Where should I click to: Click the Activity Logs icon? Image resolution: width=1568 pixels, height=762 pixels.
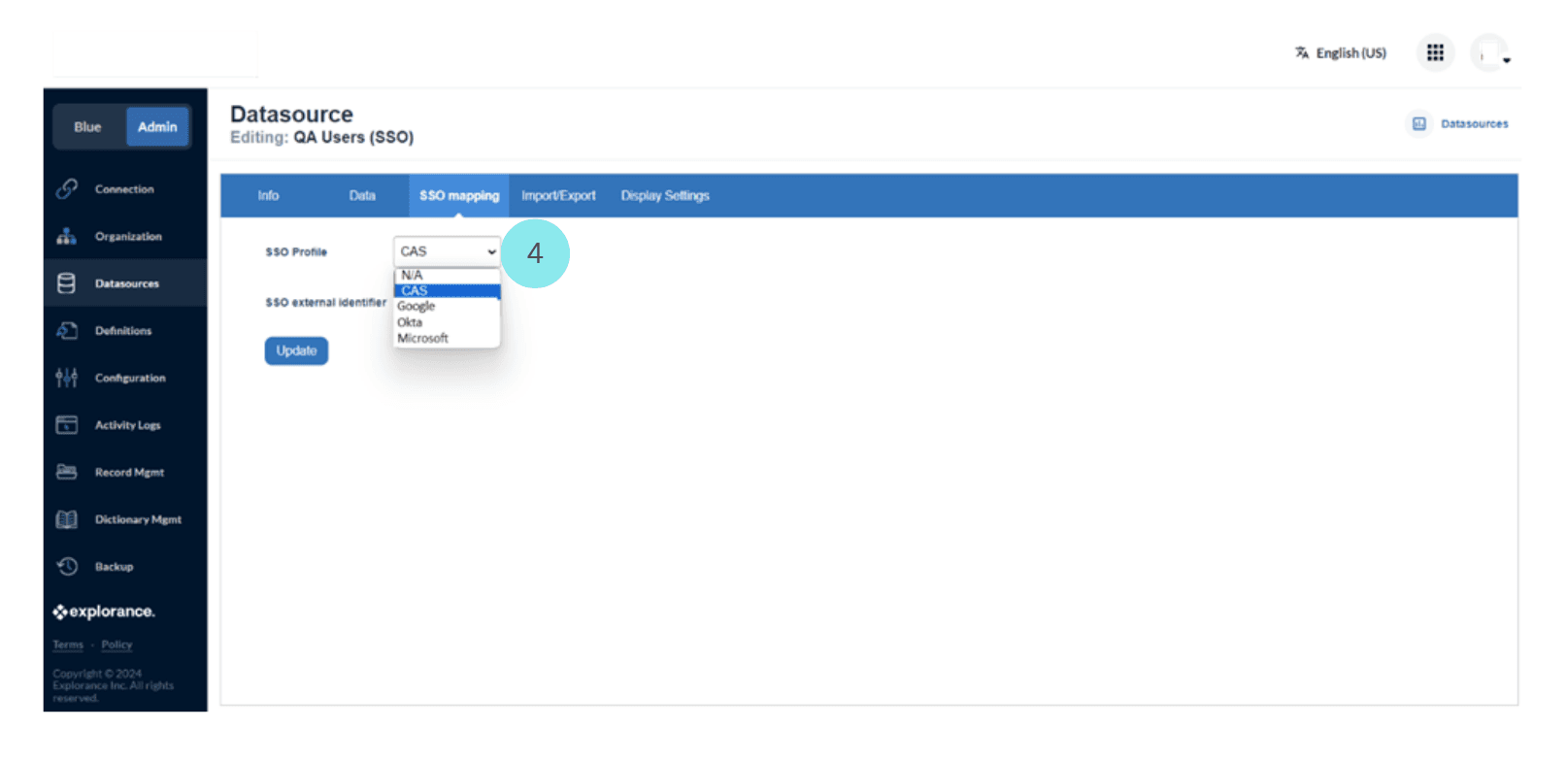(x=66, y=425)
